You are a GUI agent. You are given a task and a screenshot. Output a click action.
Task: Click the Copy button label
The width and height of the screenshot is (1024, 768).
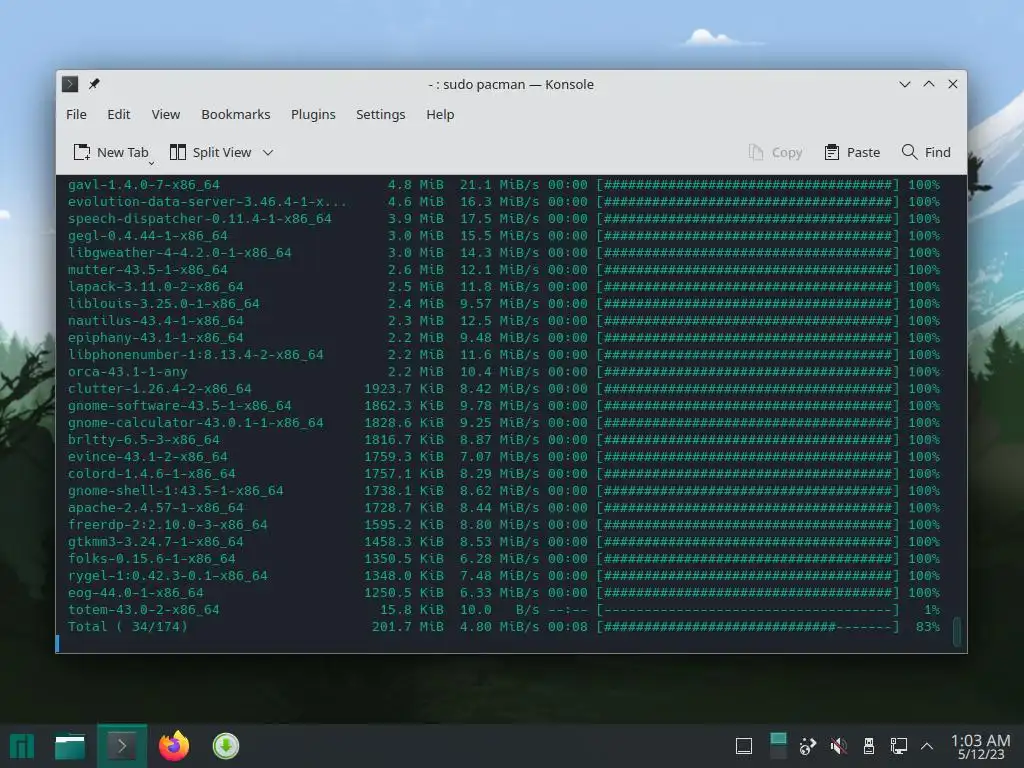coord(787,152)
